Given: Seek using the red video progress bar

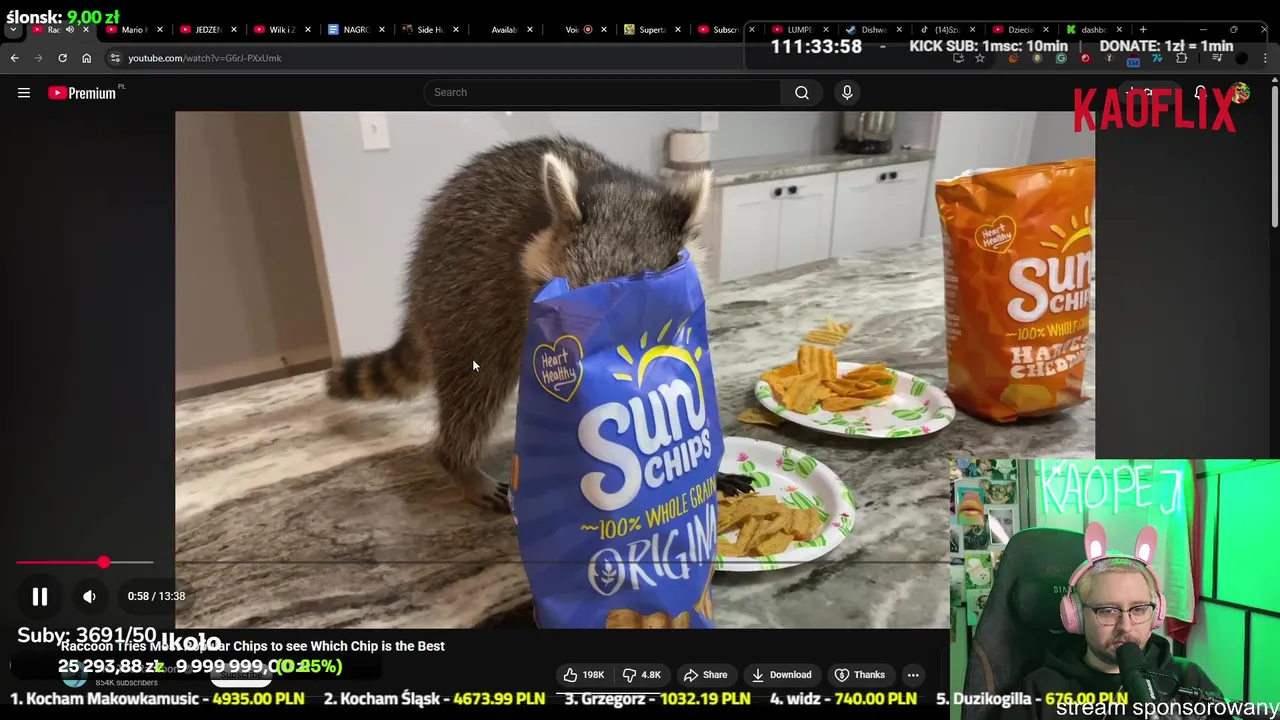Looking at the screenshot, I should pyautogui.click(x=84, y=563).
